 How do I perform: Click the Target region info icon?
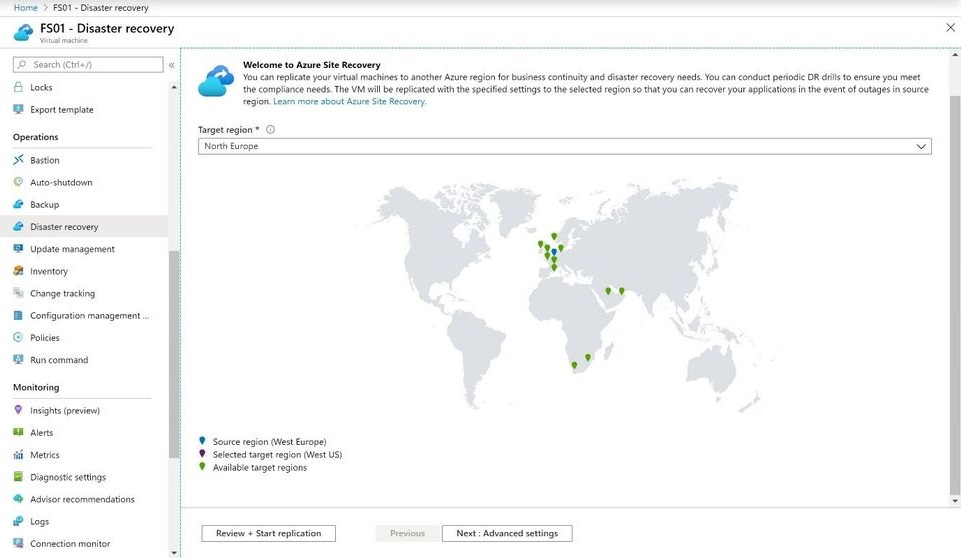point(270,129)
